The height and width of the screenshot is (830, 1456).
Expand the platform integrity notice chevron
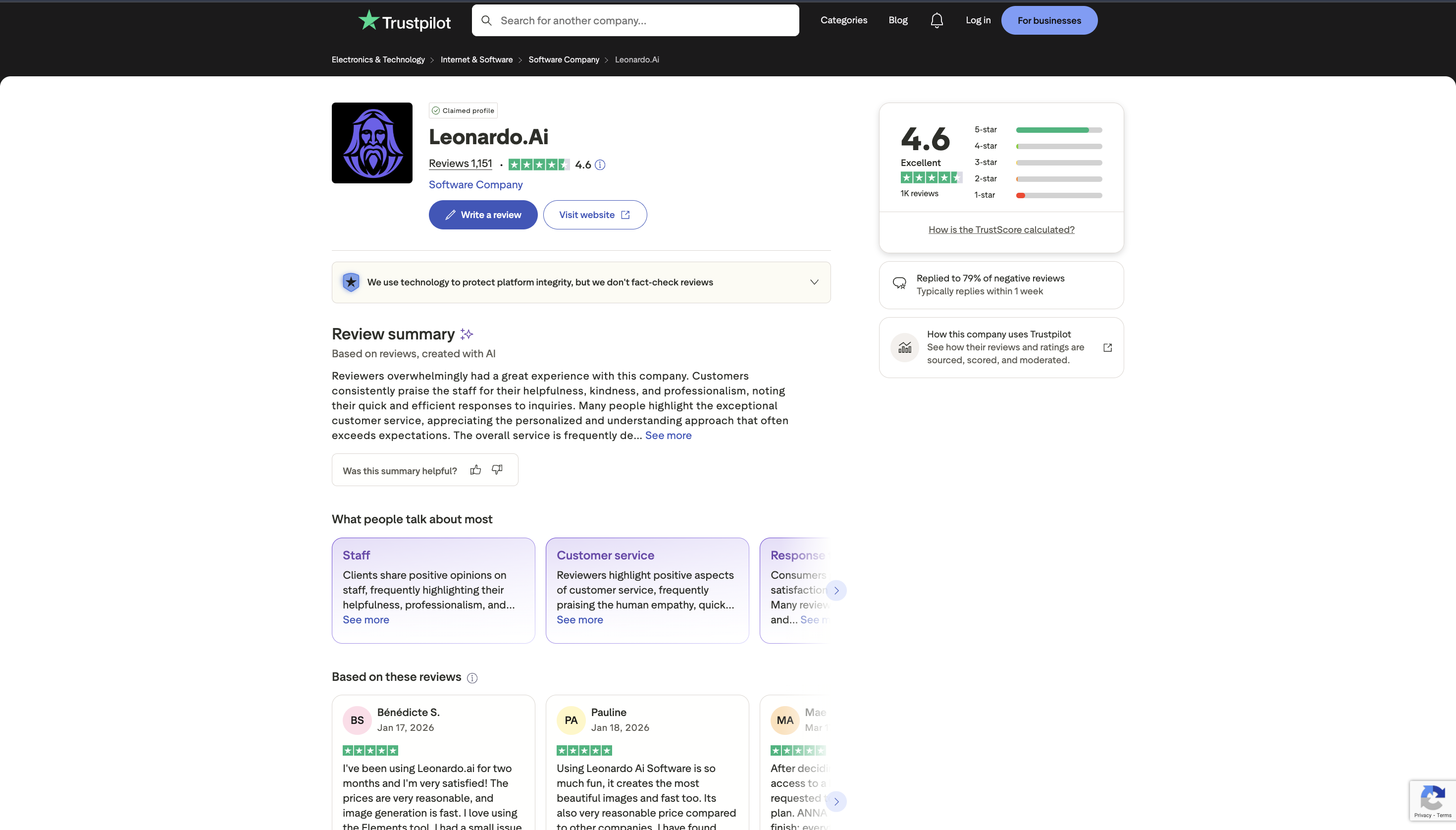click(x=814, y=281)
